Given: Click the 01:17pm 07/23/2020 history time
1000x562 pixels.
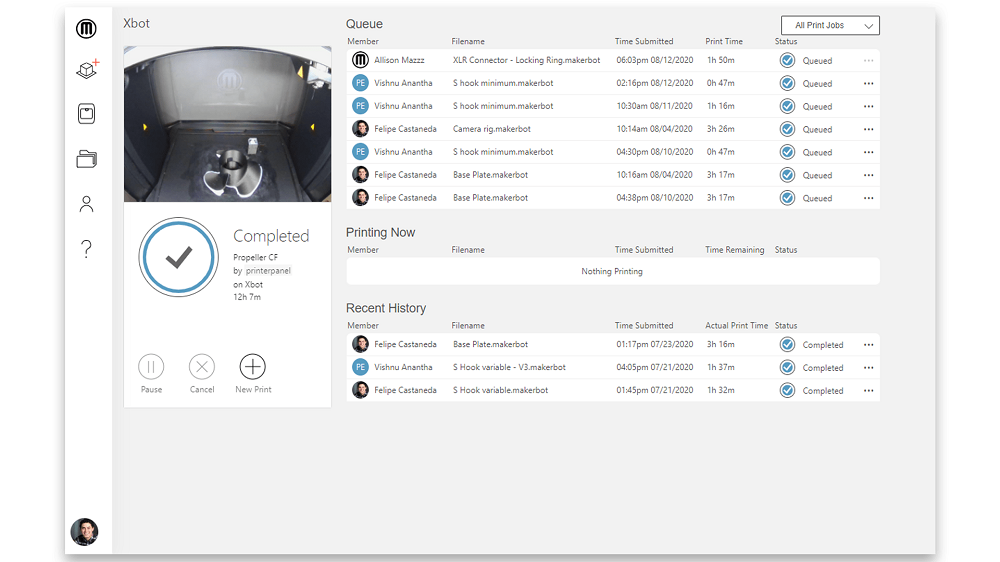Looking at the screenshot, I should coord(654,344).
